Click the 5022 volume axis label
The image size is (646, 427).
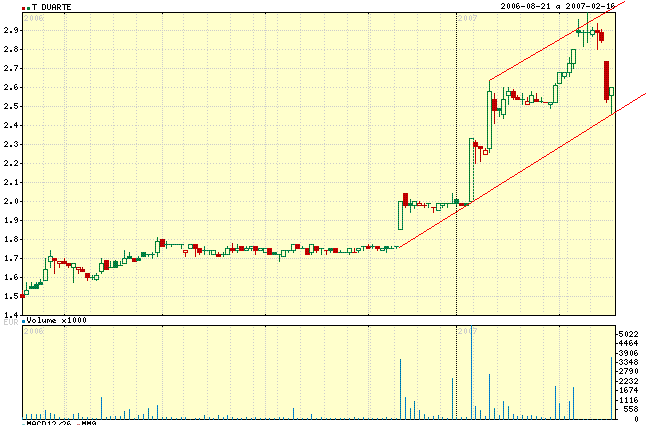628,334
